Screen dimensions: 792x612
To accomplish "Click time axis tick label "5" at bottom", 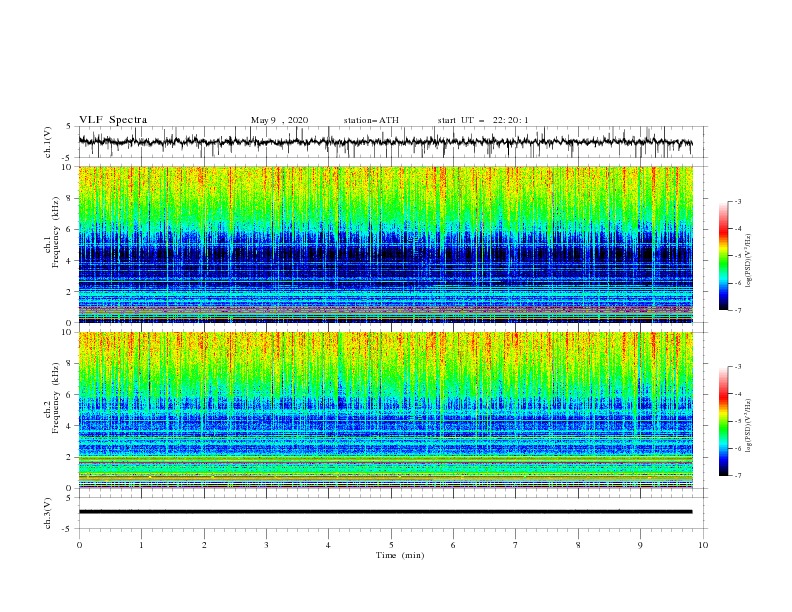I will 391,545.
